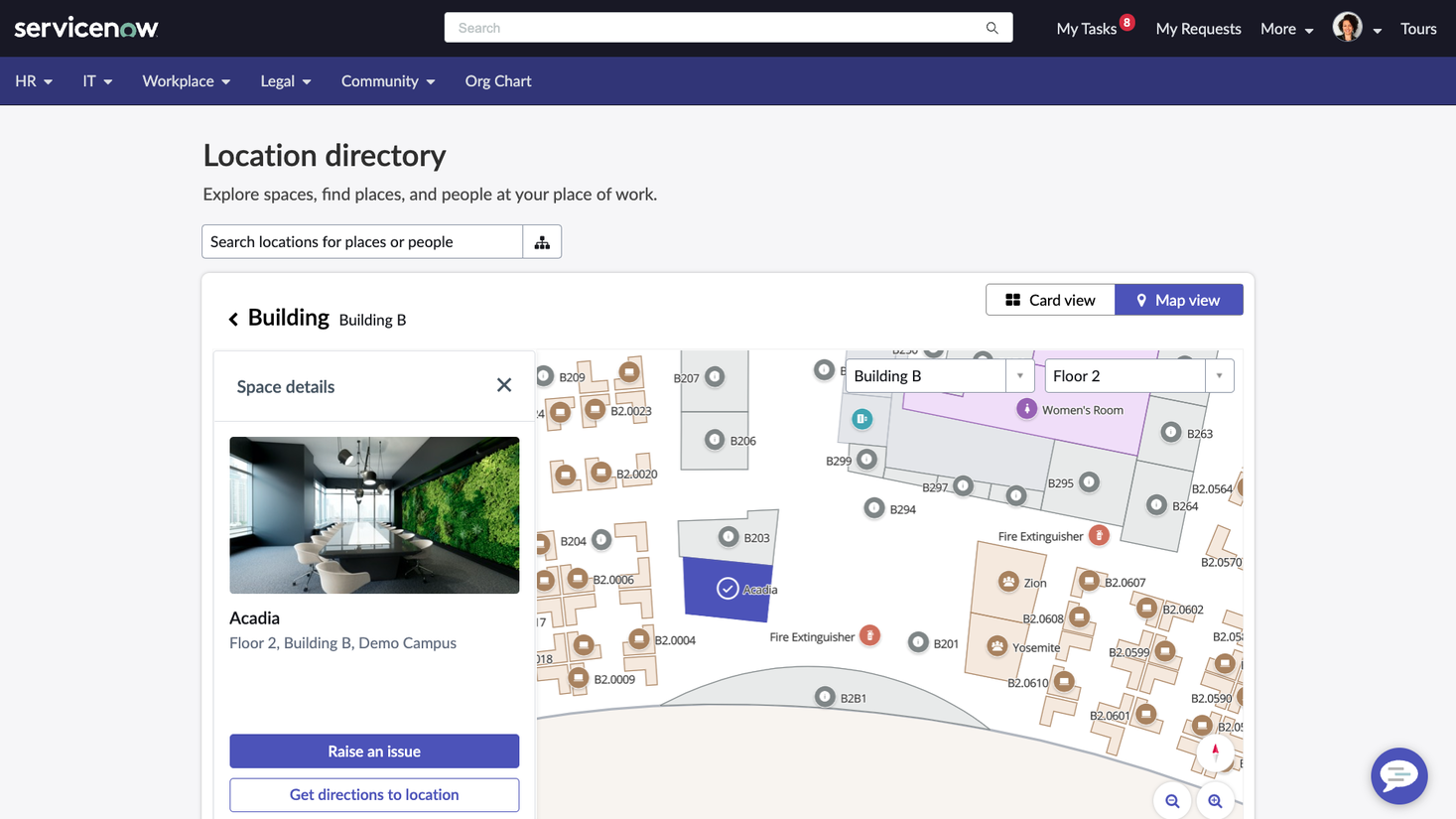Click the Yosemite room occupancy icon
1456x819 pixels.
coord(996,645)
